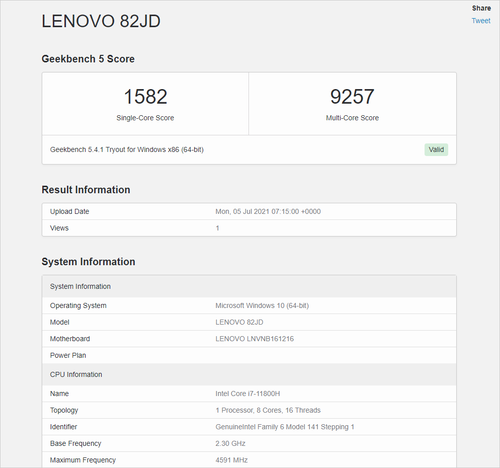Click the Upload Date row label
This screenshot has width=500, height=468.
(x=69, y=211)
